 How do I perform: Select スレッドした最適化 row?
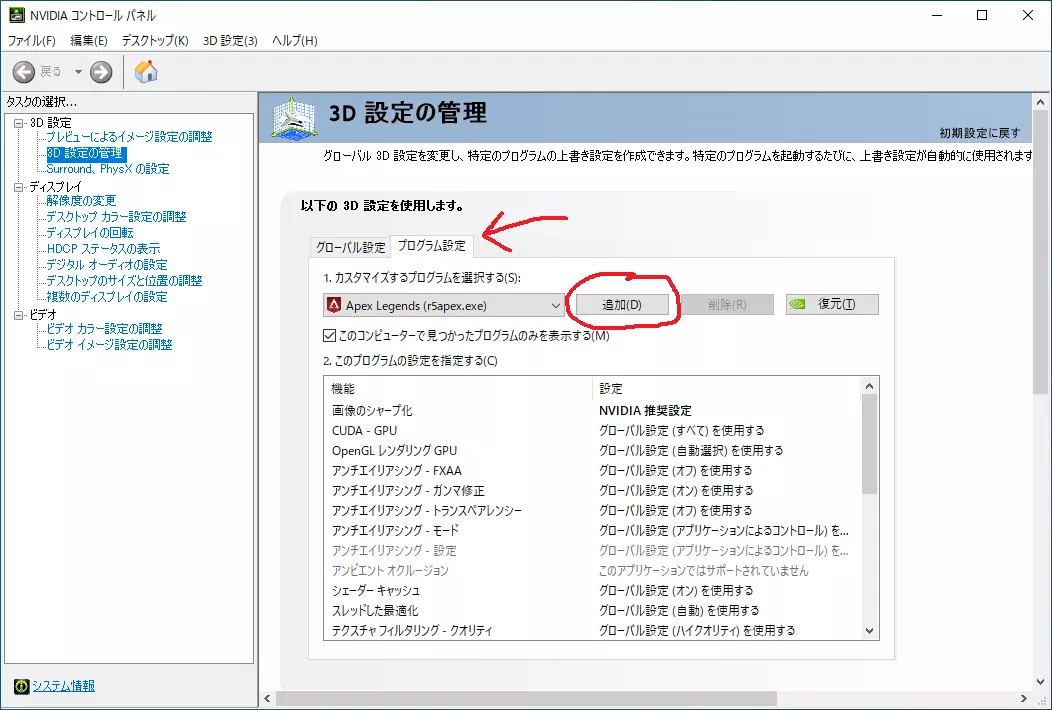[592, 611]
